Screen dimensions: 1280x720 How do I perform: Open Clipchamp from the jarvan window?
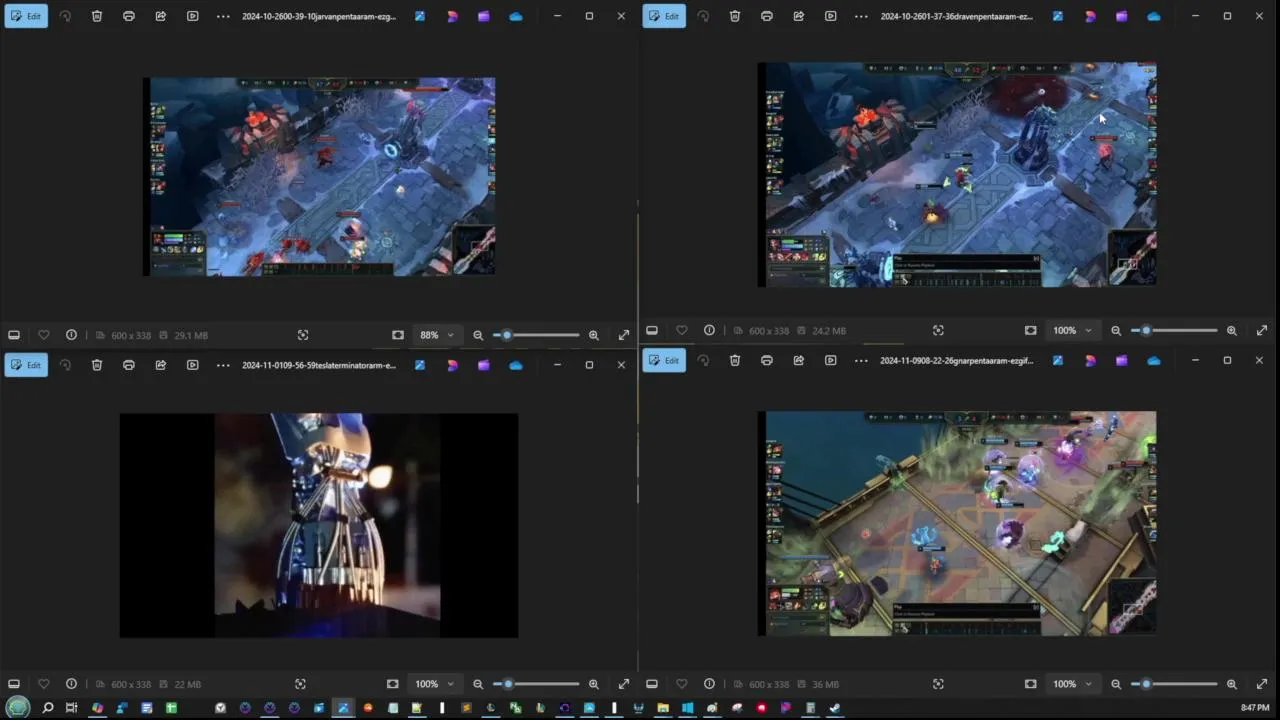pos(484,16)
